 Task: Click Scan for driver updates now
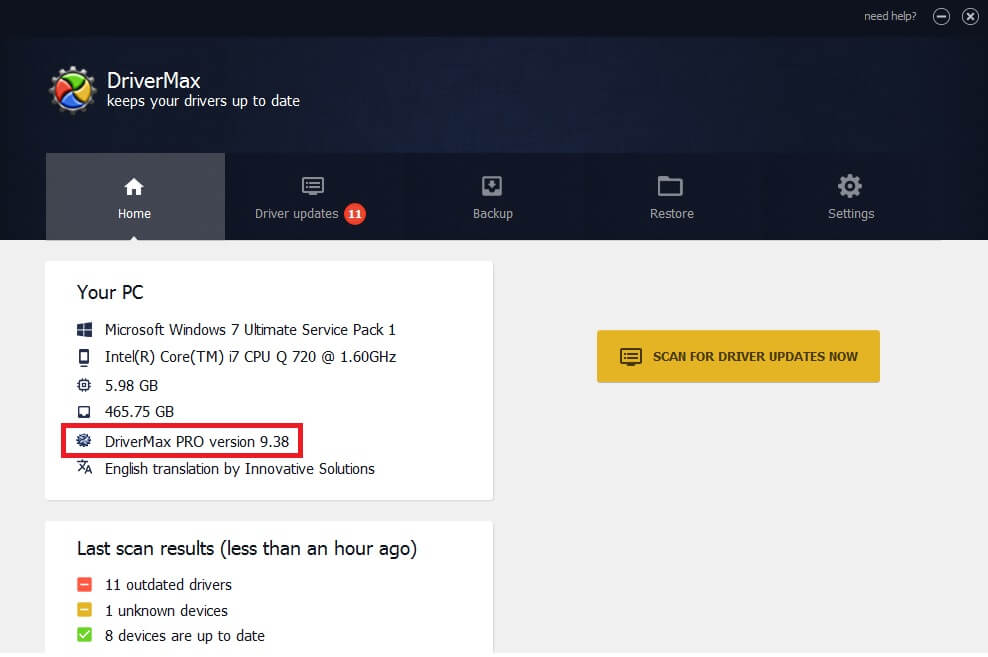point(738,357)
